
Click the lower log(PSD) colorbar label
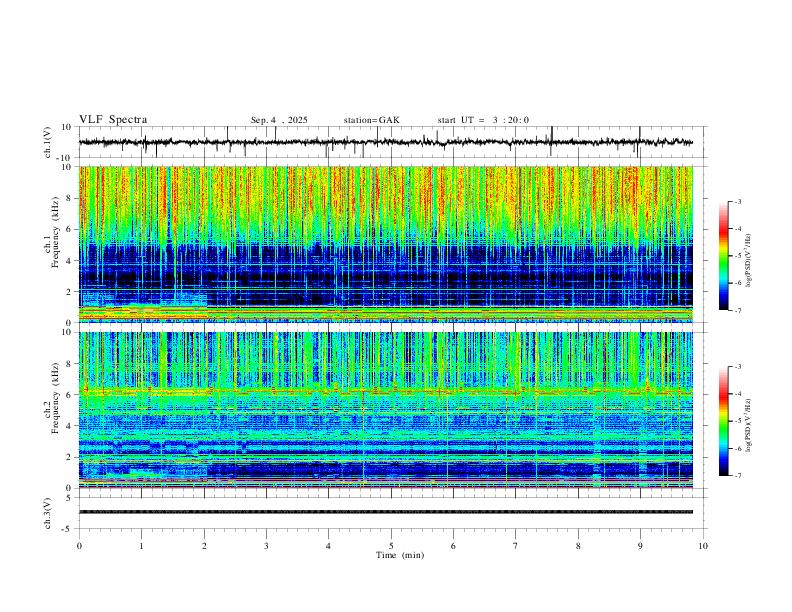749,426
